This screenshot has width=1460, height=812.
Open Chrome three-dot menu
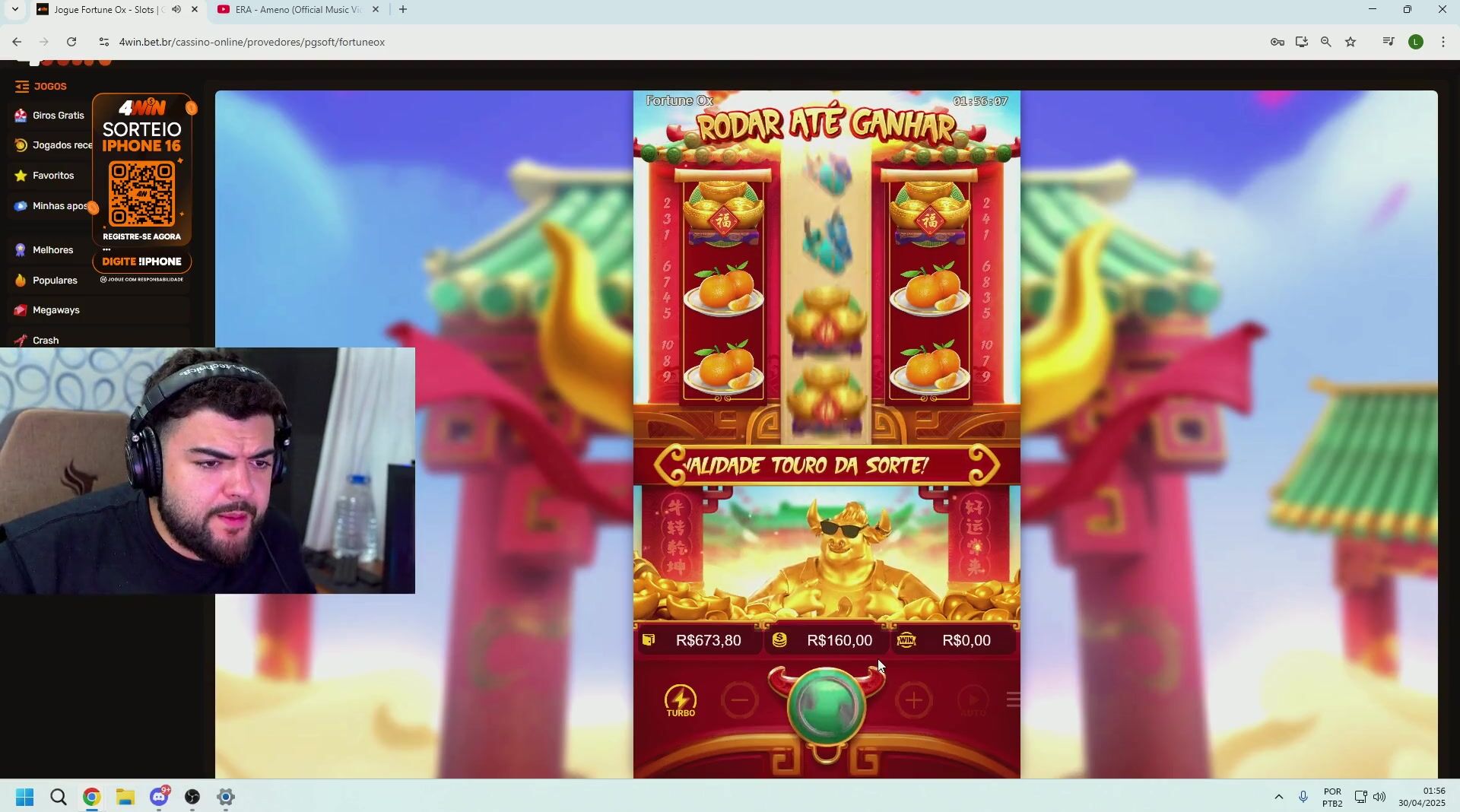pos(1443,43)
